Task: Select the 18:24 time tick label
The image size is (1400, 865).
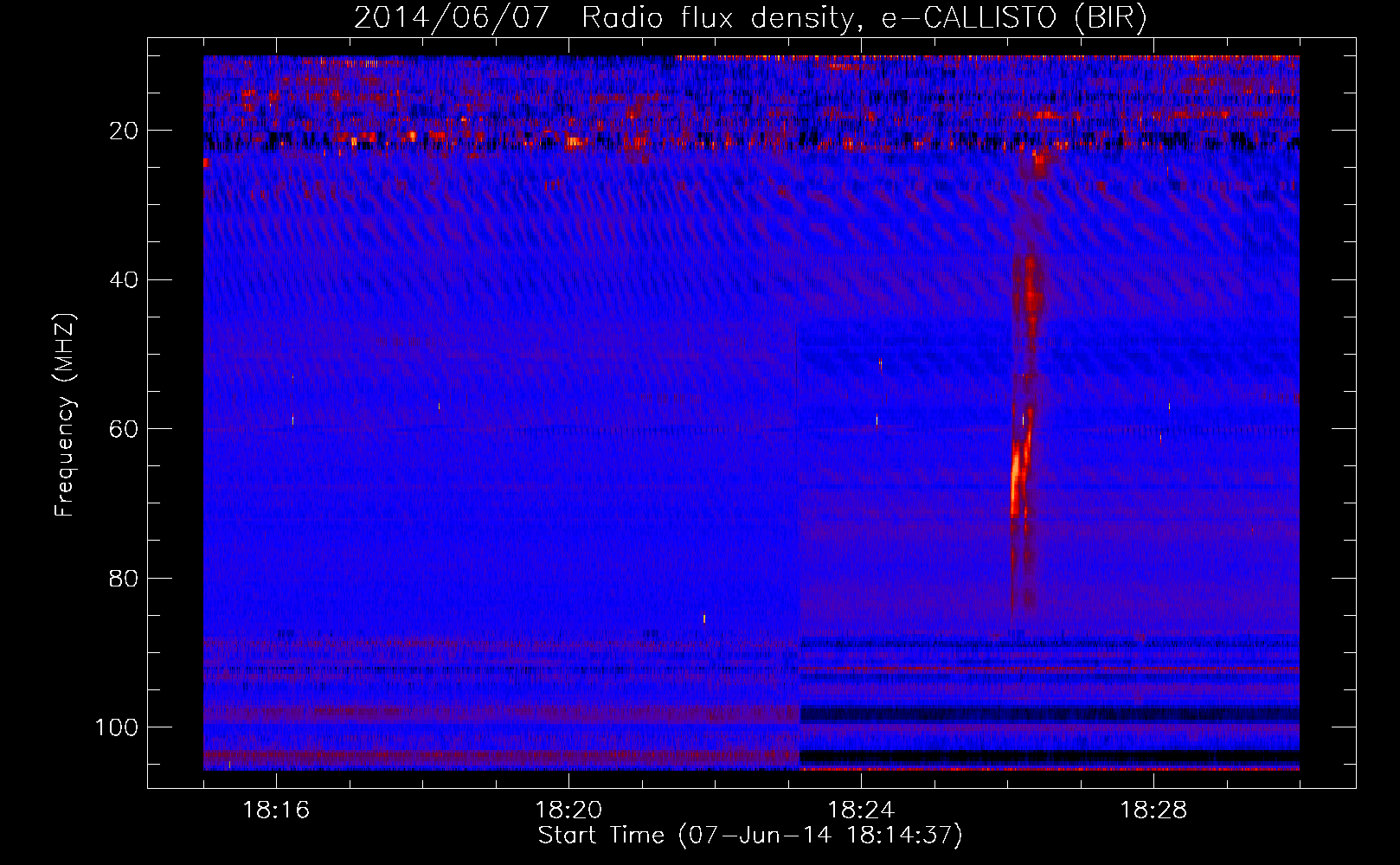Action: tap(861, 811)
